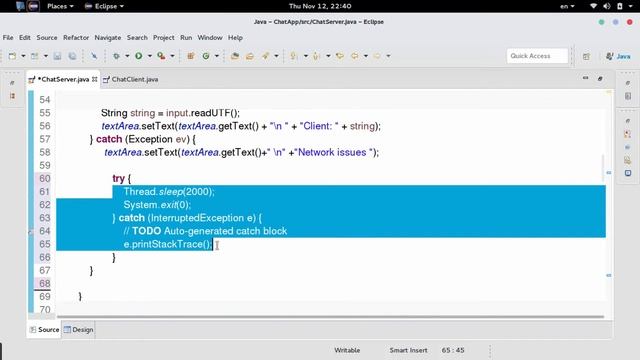Click the Open Type toolbar icon
Viewport: 640px width, 360px height.
(235, 56)
